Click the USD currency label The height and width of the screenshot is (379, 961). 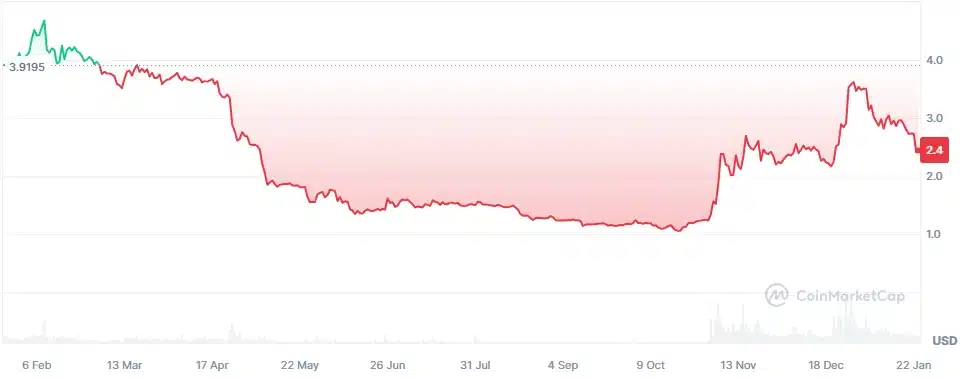(944, 340)
